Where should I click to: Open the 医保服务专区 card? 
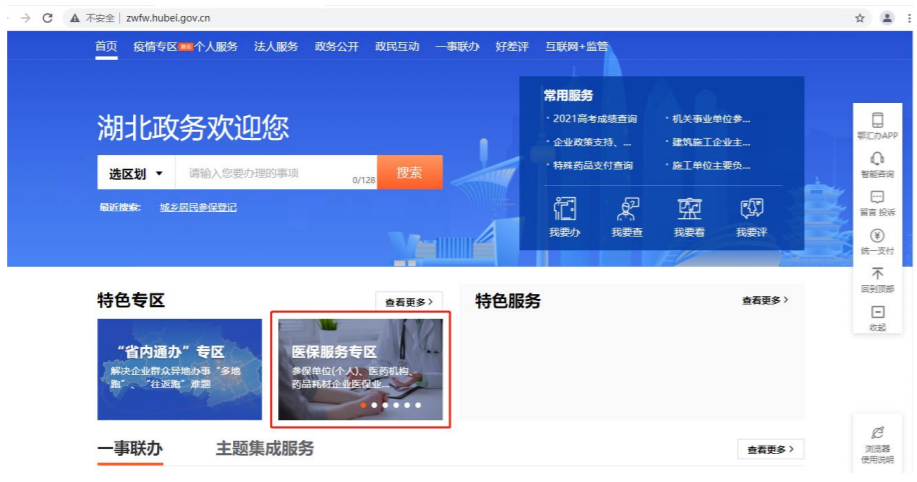[360, 369]
